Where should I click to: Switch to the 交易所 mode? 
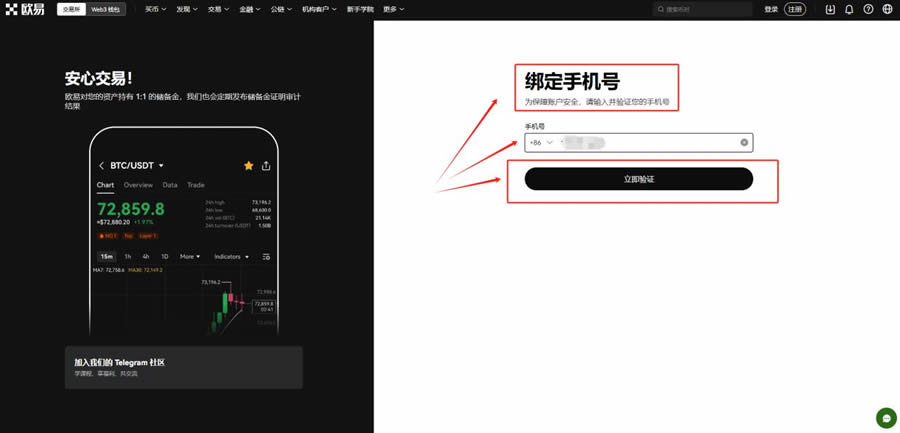71,9
